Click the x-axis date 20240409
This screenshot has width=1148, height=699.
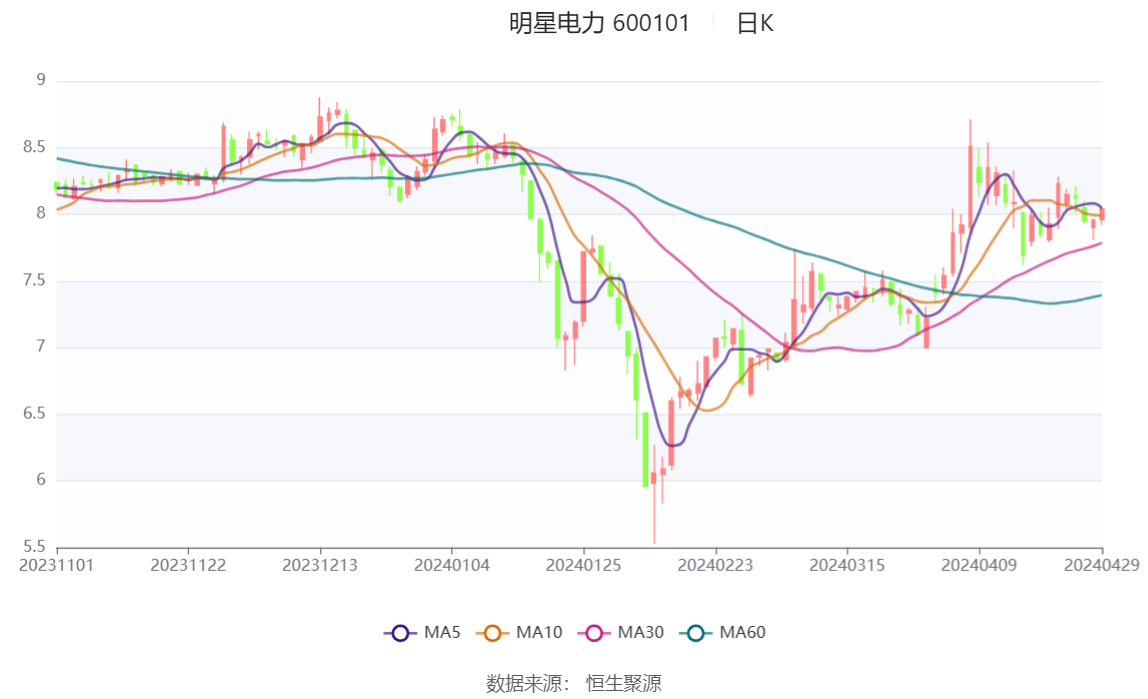(x=979, y=566)
